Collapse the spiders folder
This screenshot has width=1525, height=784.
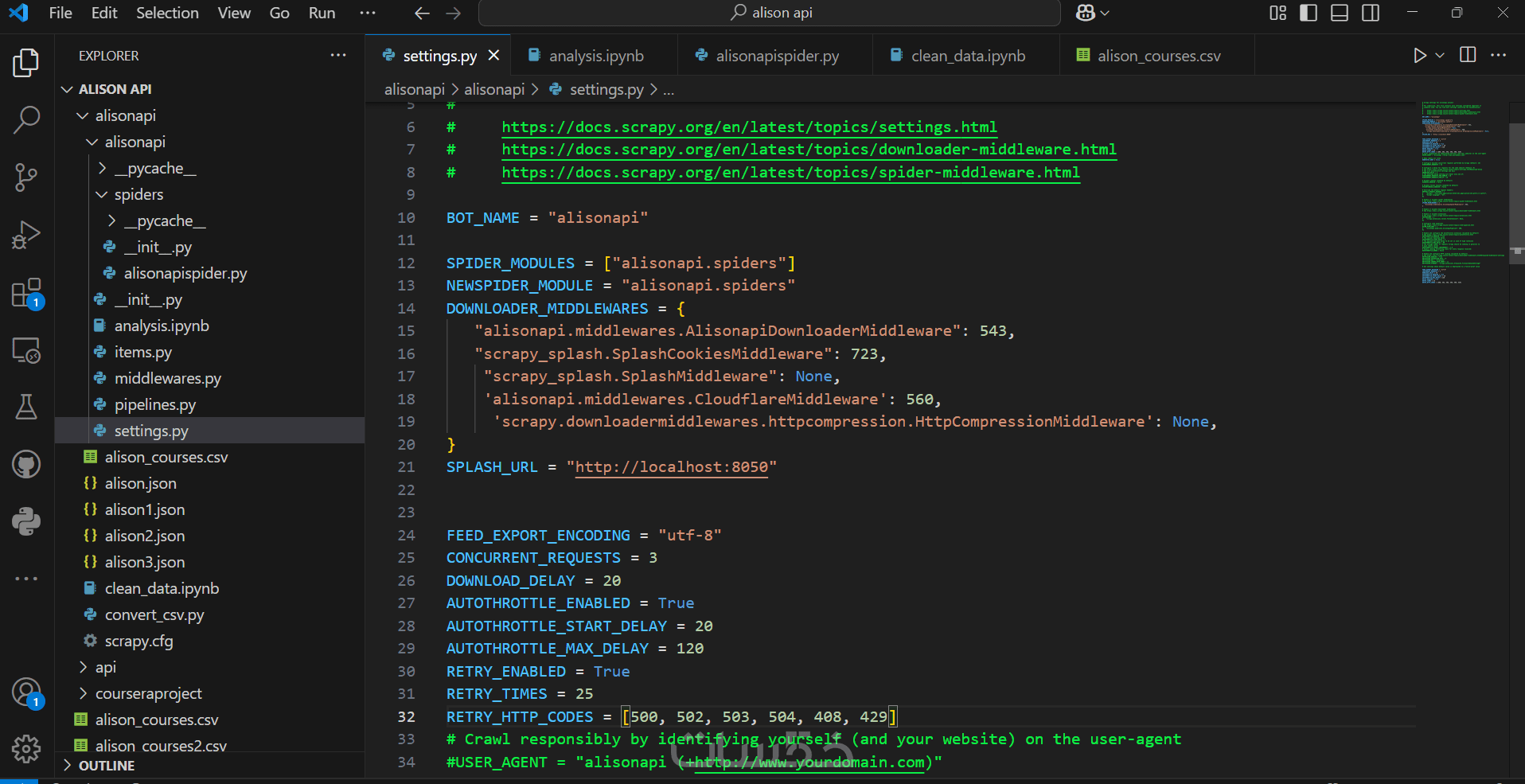(138, 194)
